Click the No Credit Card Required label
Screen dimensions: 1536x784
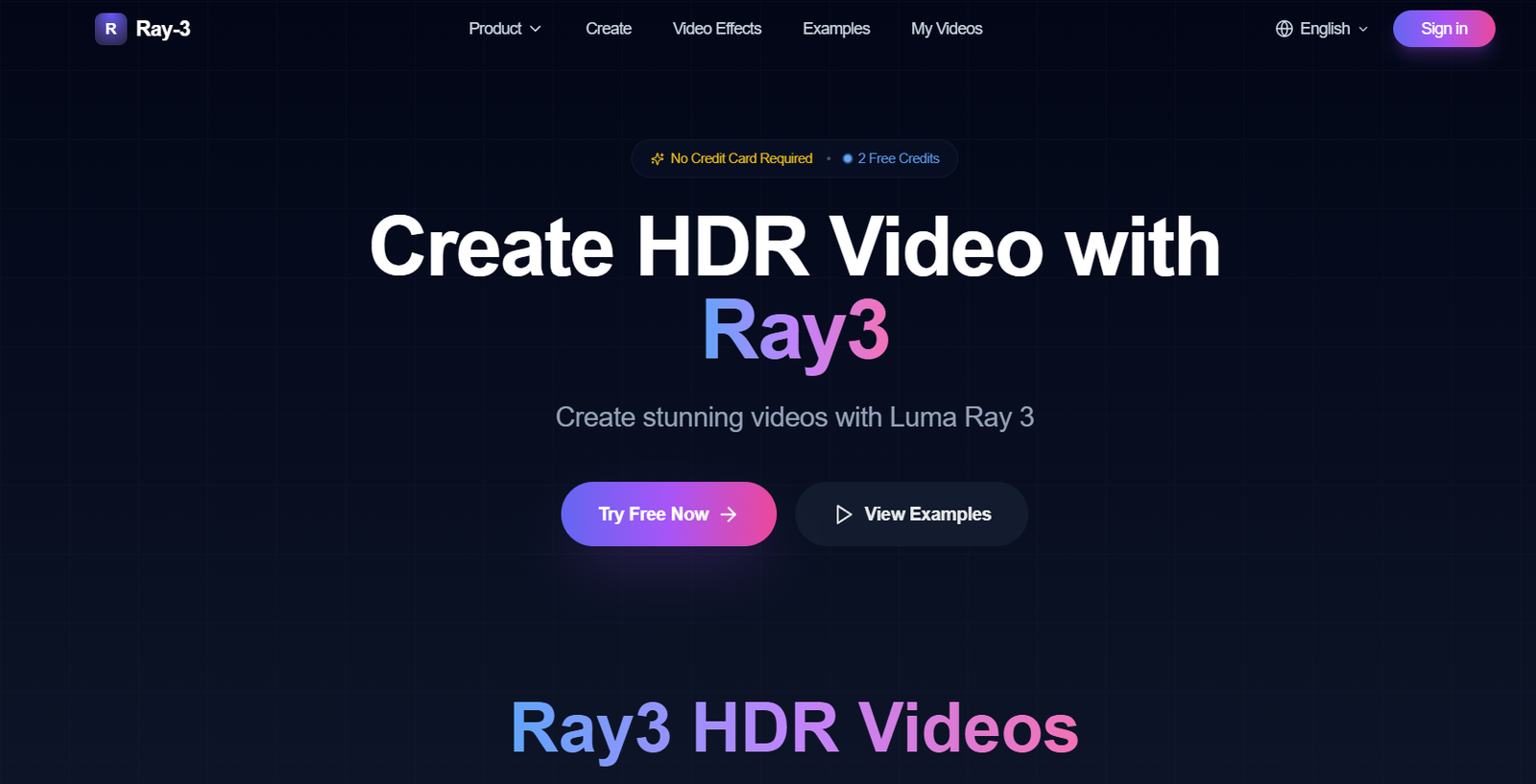coord(741,158)
